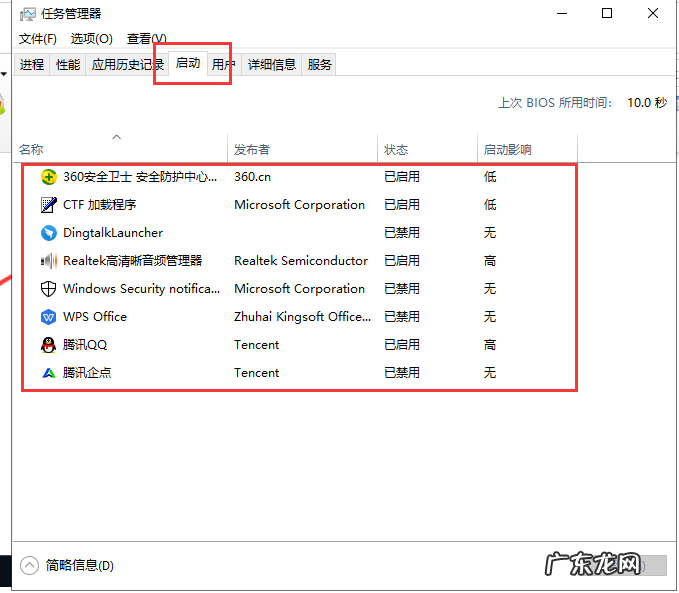Image resolution: width=679 pixels, height=593 pixels.
Task: Click publisher 360.cn
Action: pos(252,177)
